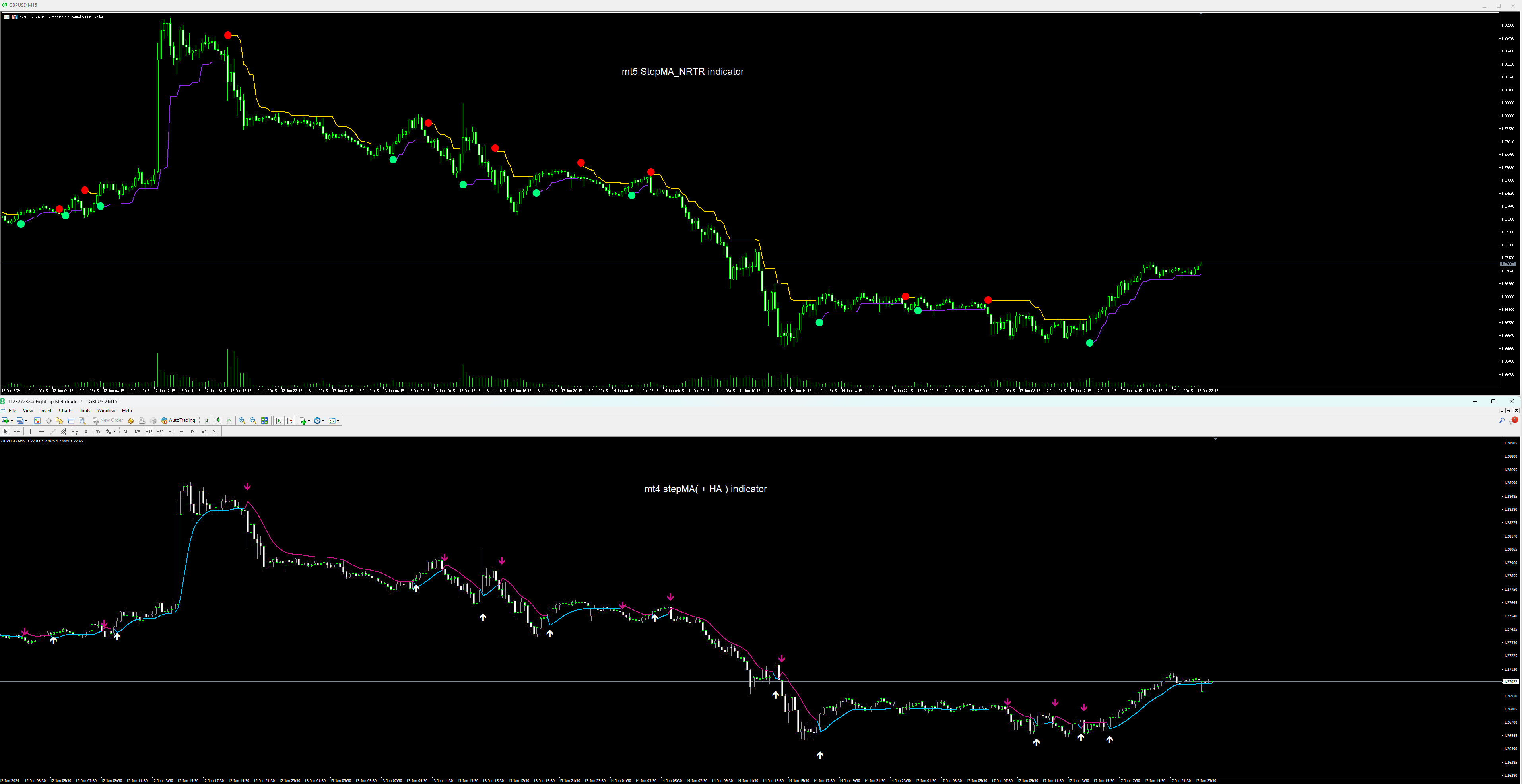Viewport: 1522px width, 784px height.
Task: Select the text label 'A' tool
Action: click(86, 432)
